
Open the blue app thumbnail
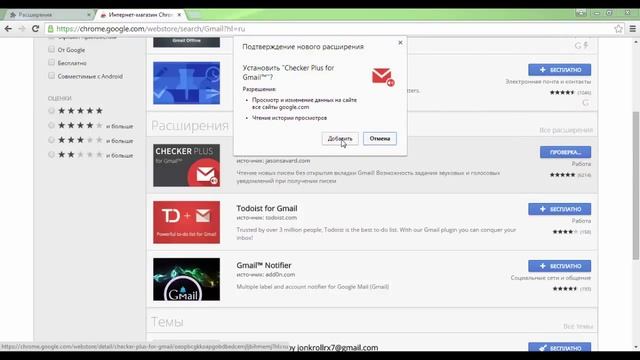(x=187, y=83)
